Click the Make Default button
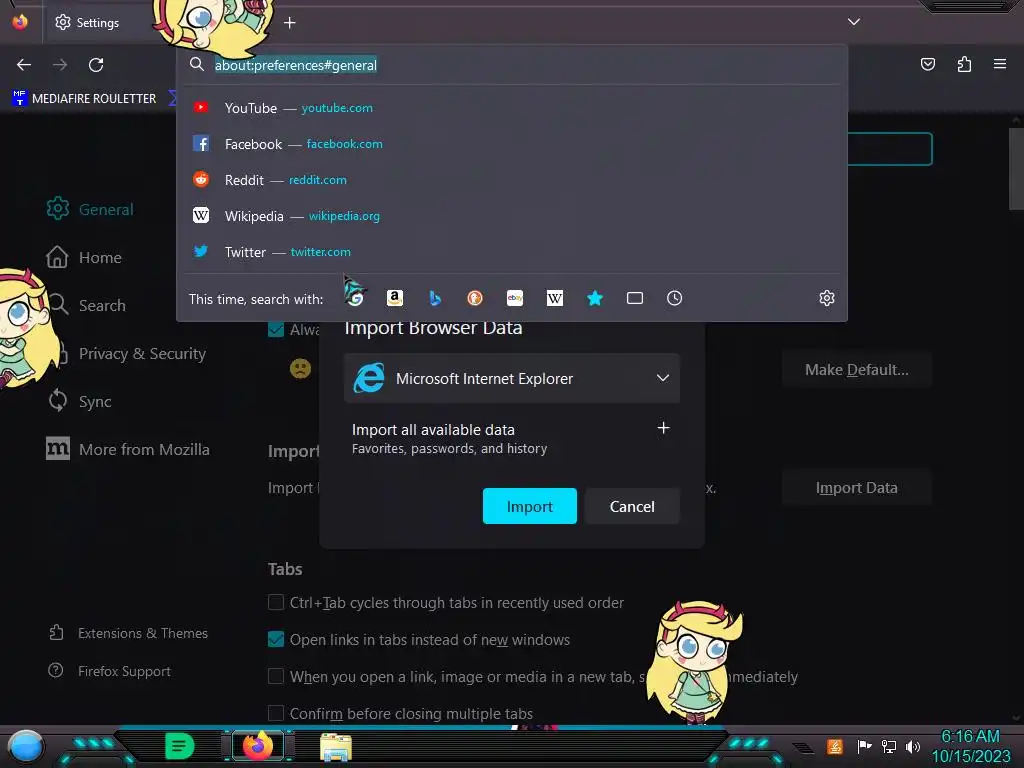 point(857,370)
